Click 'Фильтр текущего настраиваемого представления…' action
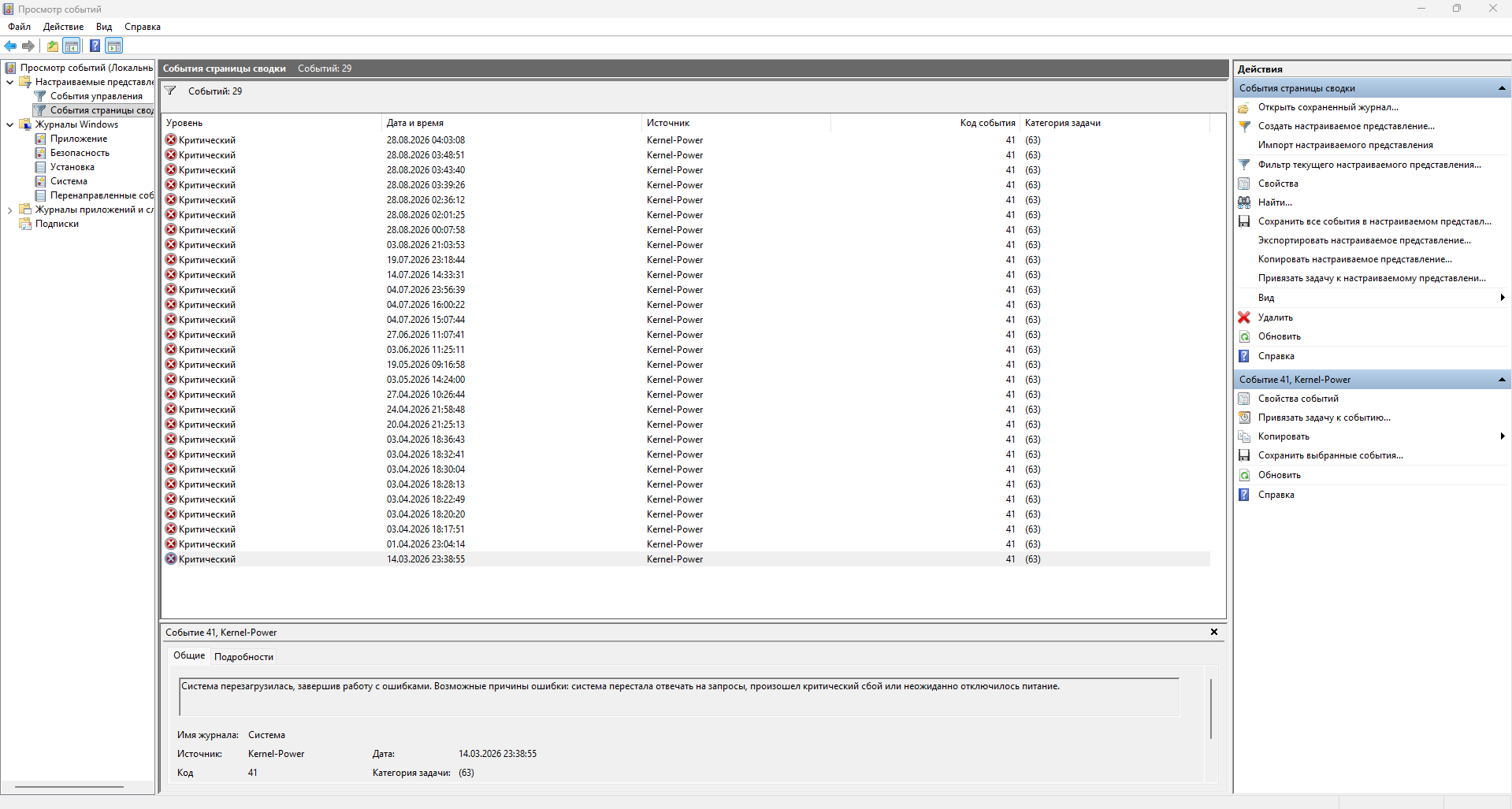Screen dimensions: 1512x809 click(x=1369, y=165)
